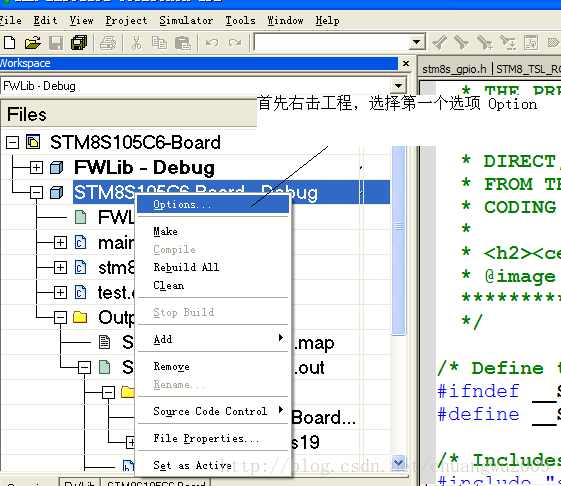
Task: Click the Find Previous toolbar icon
Action: click(x=440, y=43)
